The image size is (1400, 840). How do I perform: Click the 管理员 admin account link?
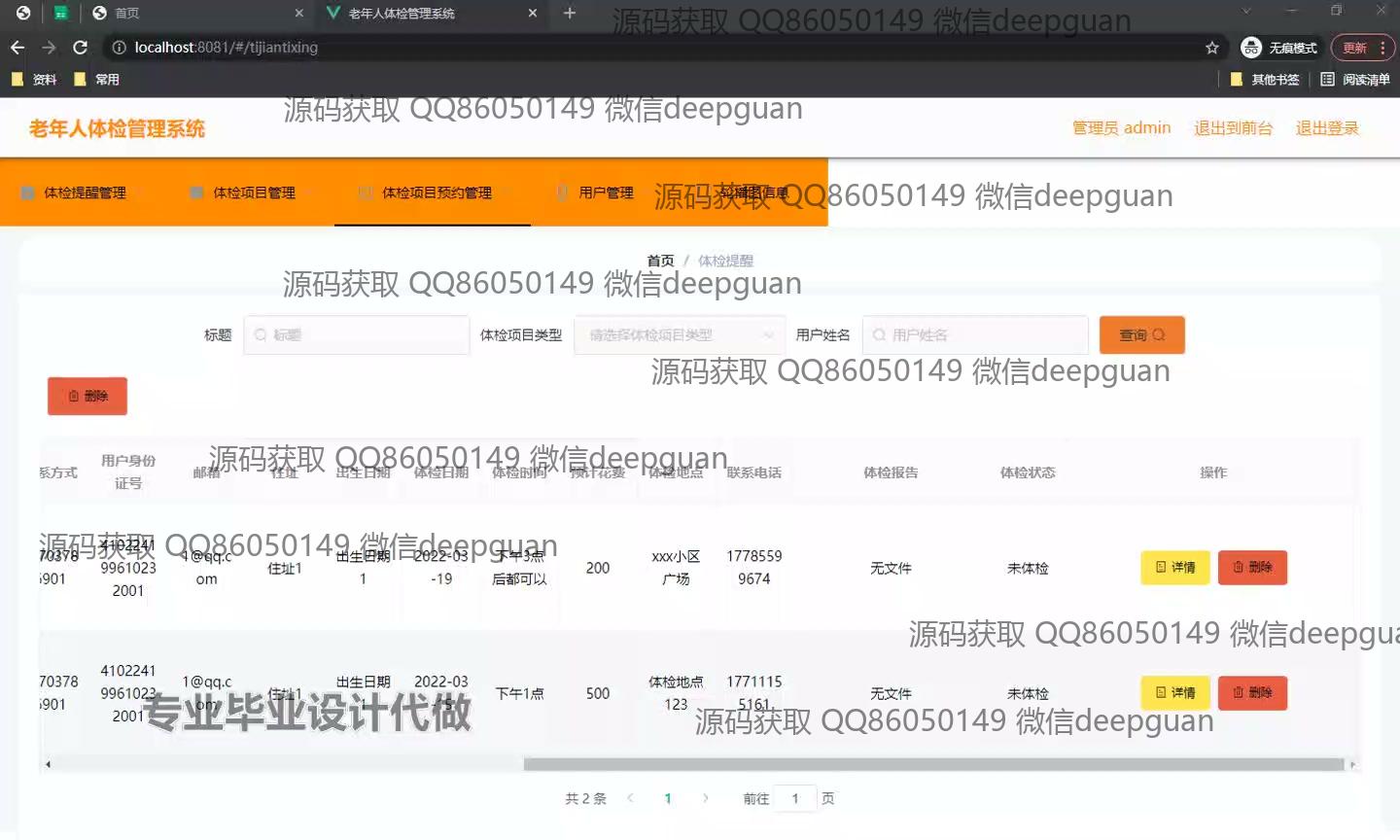point(1121,128)
